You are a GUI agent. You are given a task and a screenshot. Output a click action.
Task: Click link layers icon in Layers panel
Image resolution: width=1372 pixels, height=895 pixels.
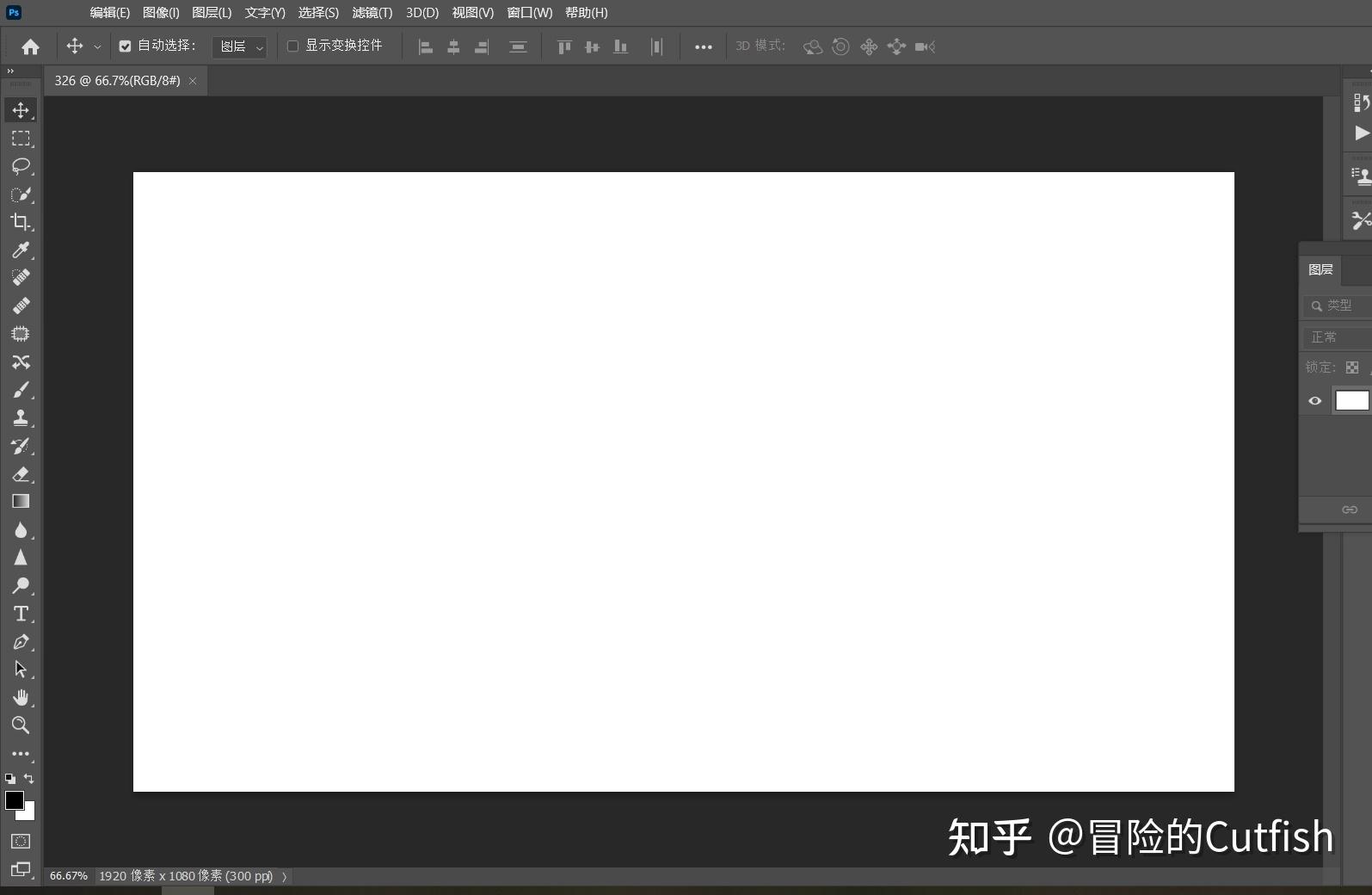(x=1350, y=510)
